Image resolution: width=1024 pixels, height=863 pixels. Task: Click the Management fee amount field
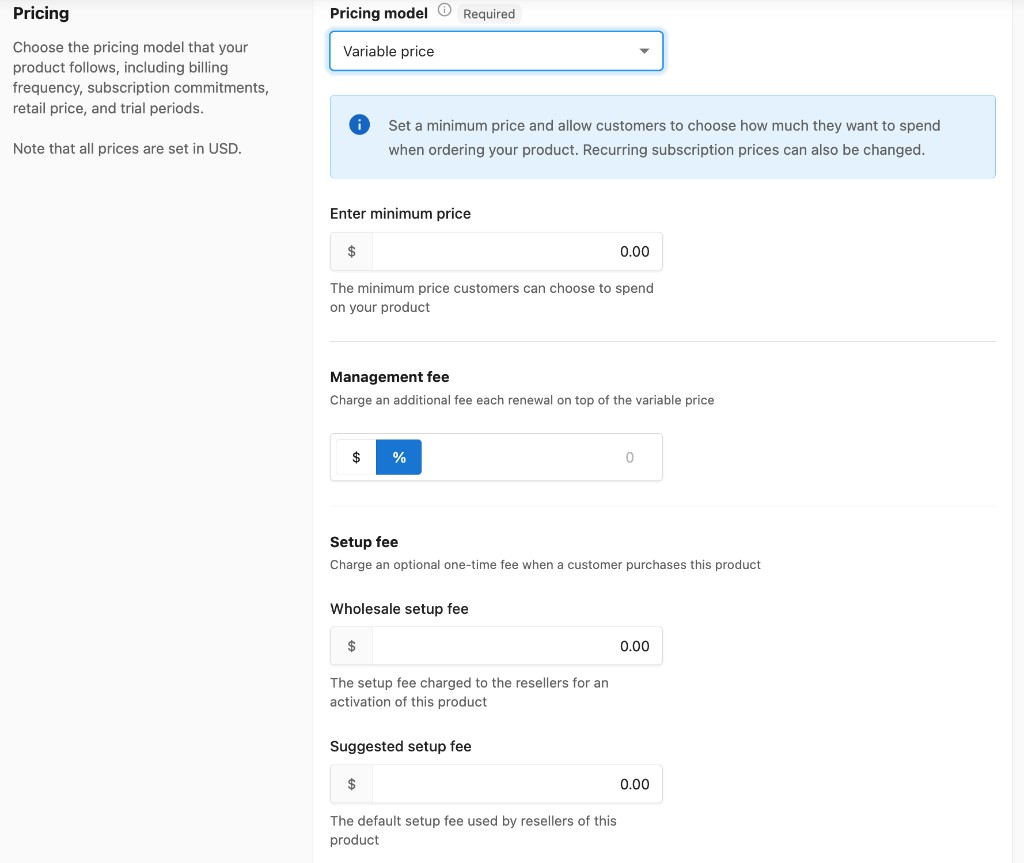pos(541,457)
